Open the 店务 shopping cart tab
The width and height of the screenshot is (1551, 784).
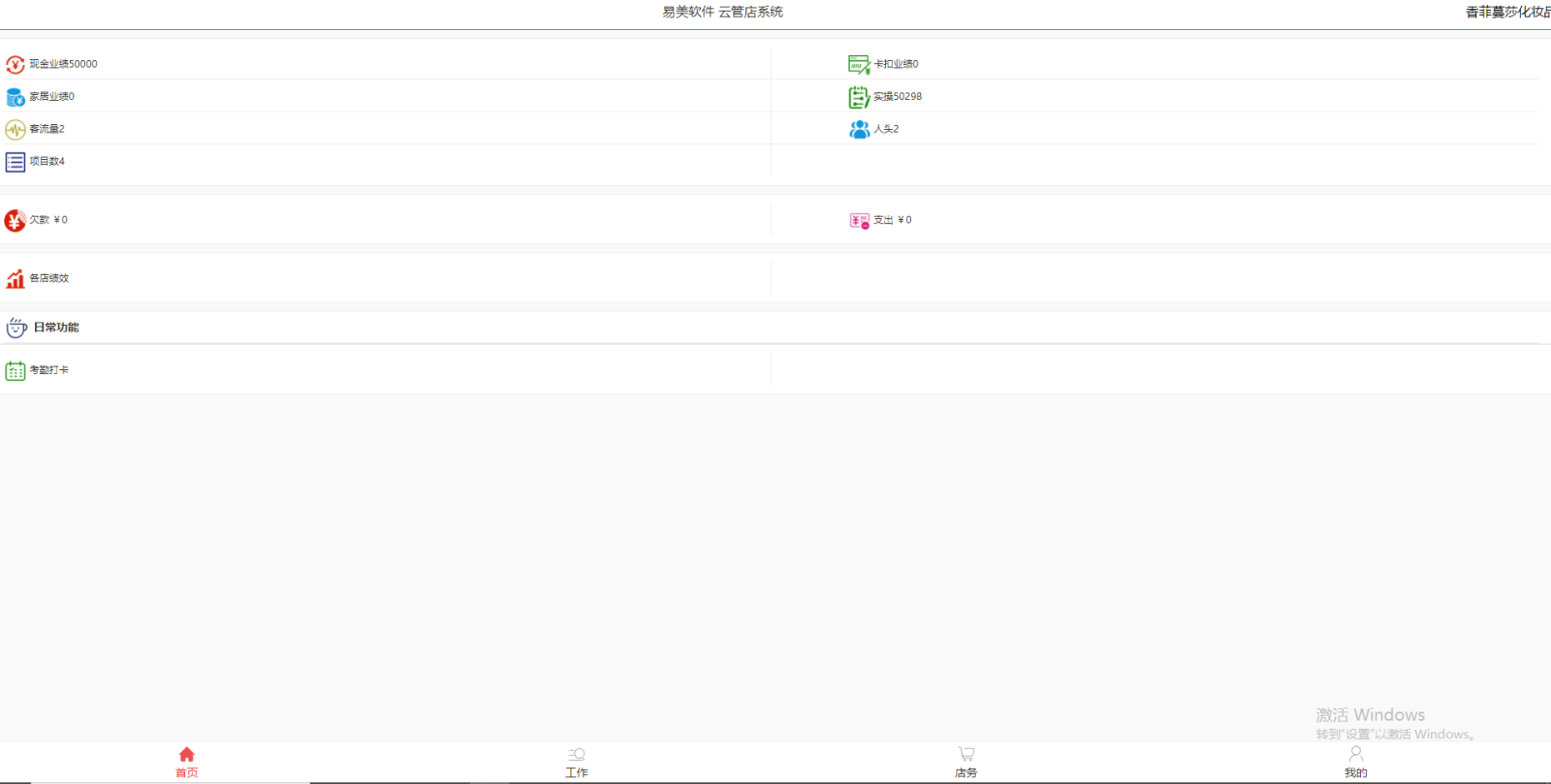coord(966,762)
